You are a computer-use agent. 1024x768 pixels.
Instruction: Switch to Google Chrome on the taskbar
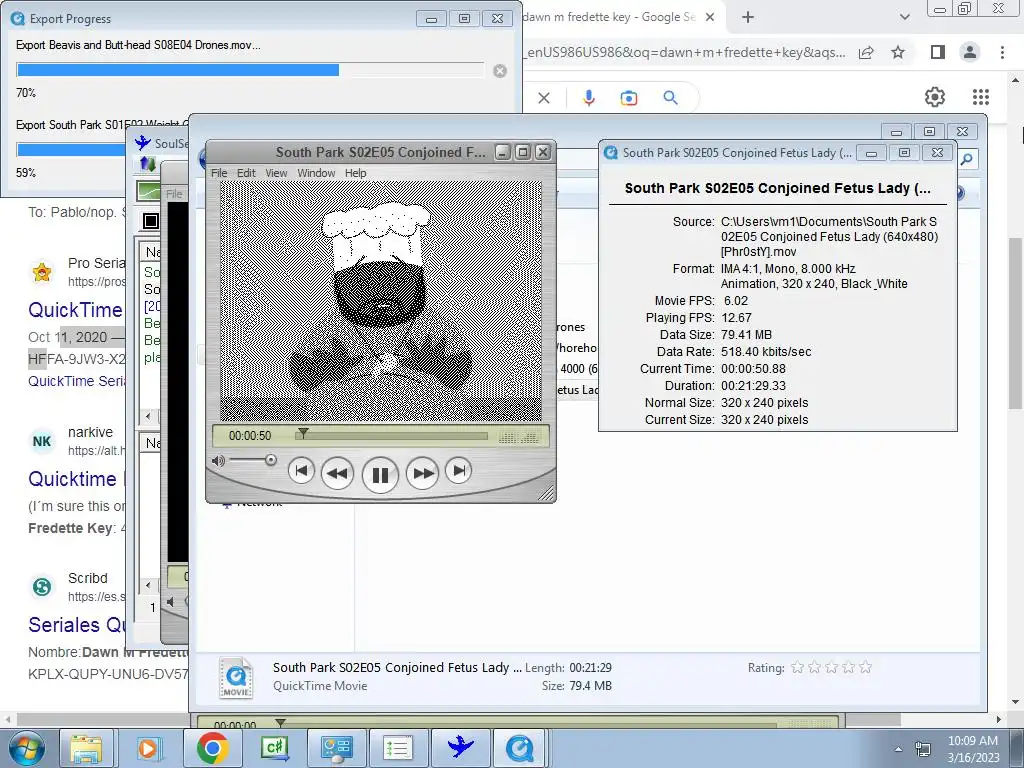point(212,748)
